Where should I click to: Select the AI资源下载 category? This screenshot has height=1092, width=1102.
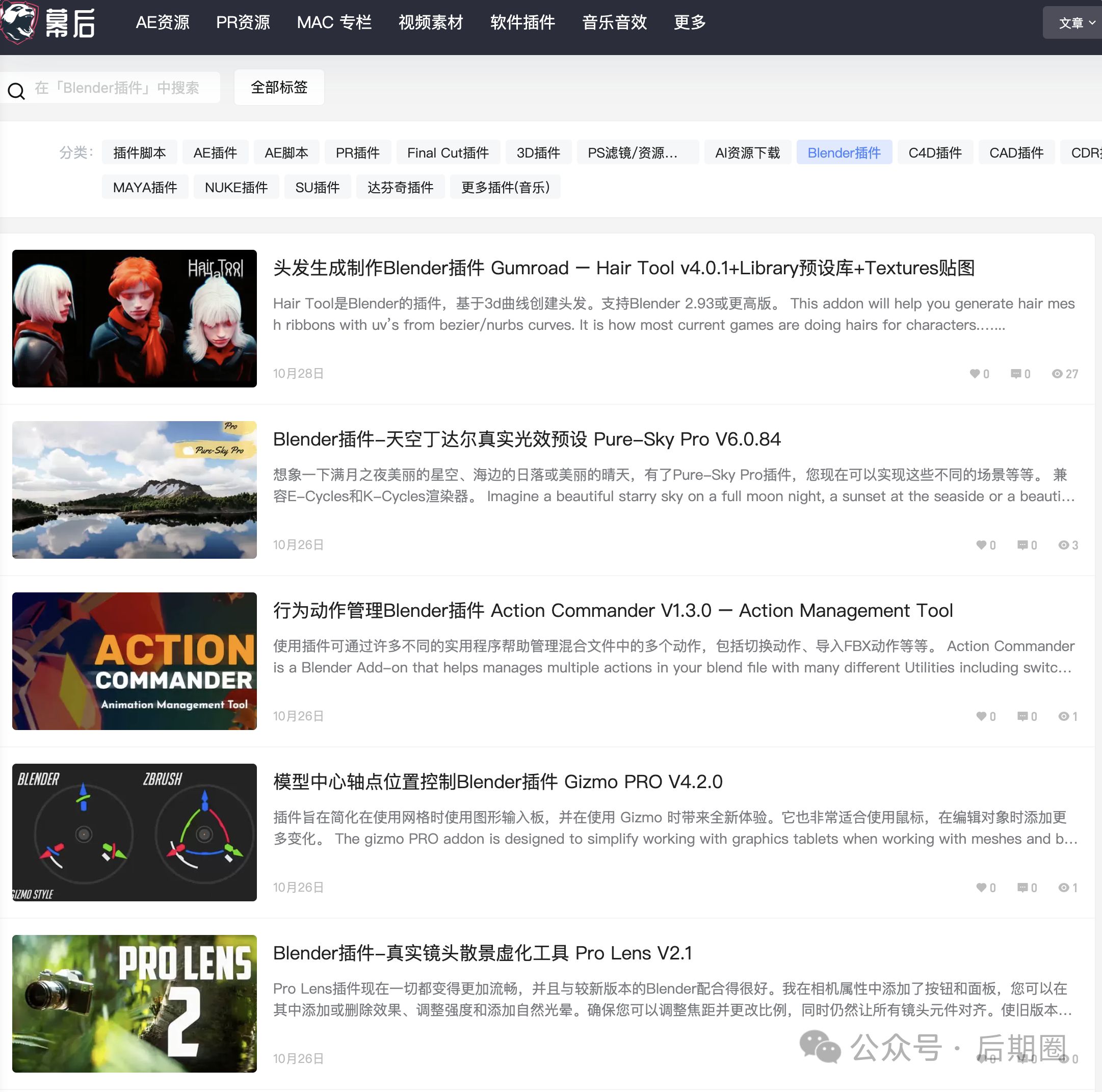747,152
